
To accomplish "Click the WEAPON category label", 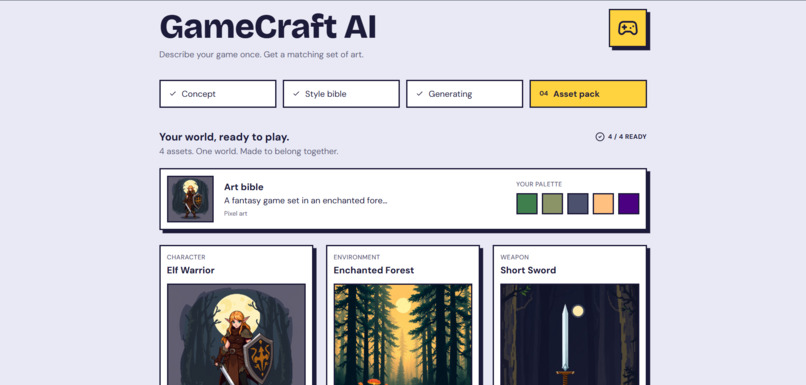I will tap(515, 257).
